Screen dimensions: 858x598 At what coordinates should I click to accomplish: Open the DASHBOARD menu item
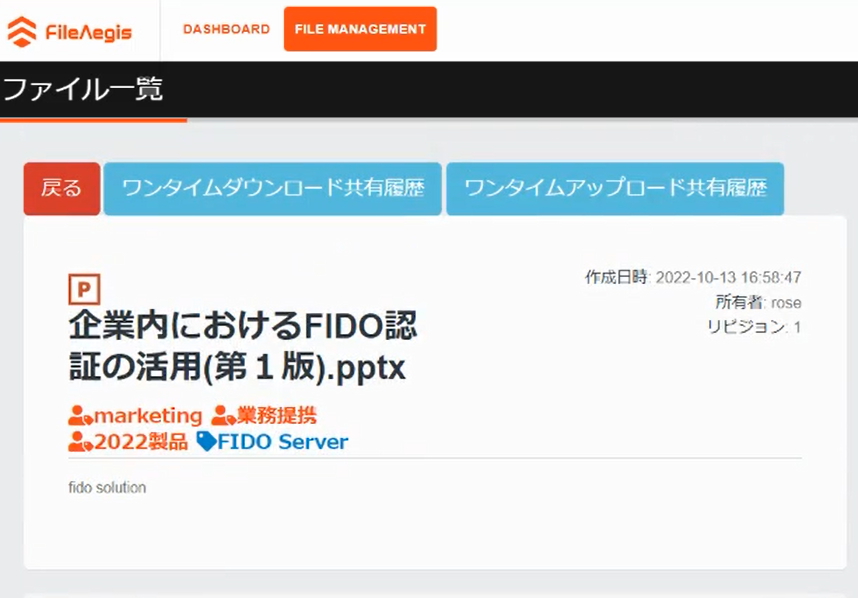pyautogui.click(x=227, y=29)
